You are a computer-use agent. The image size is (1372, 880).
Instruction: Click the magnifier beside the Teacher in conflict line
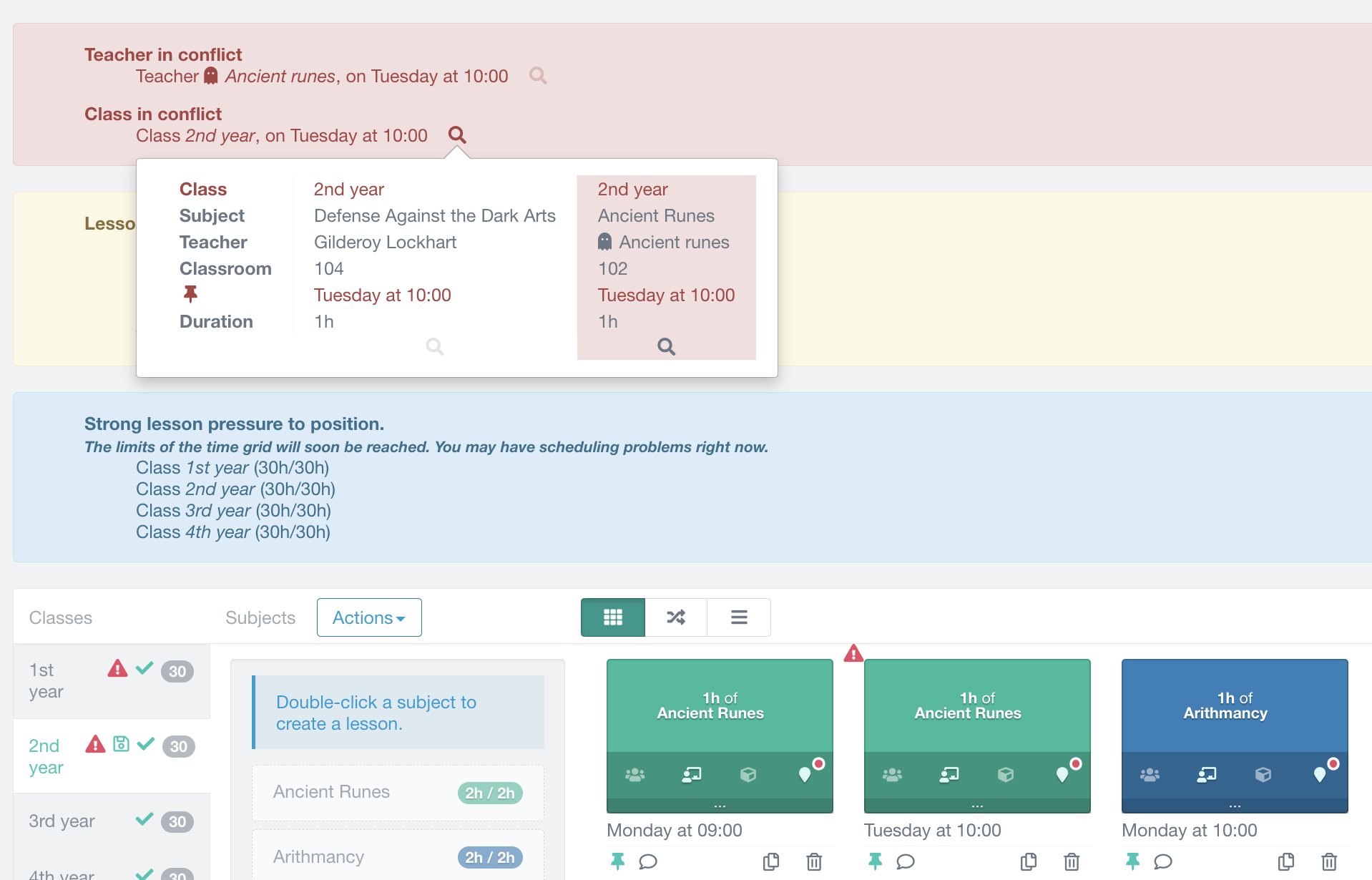(x=537, y=75)
